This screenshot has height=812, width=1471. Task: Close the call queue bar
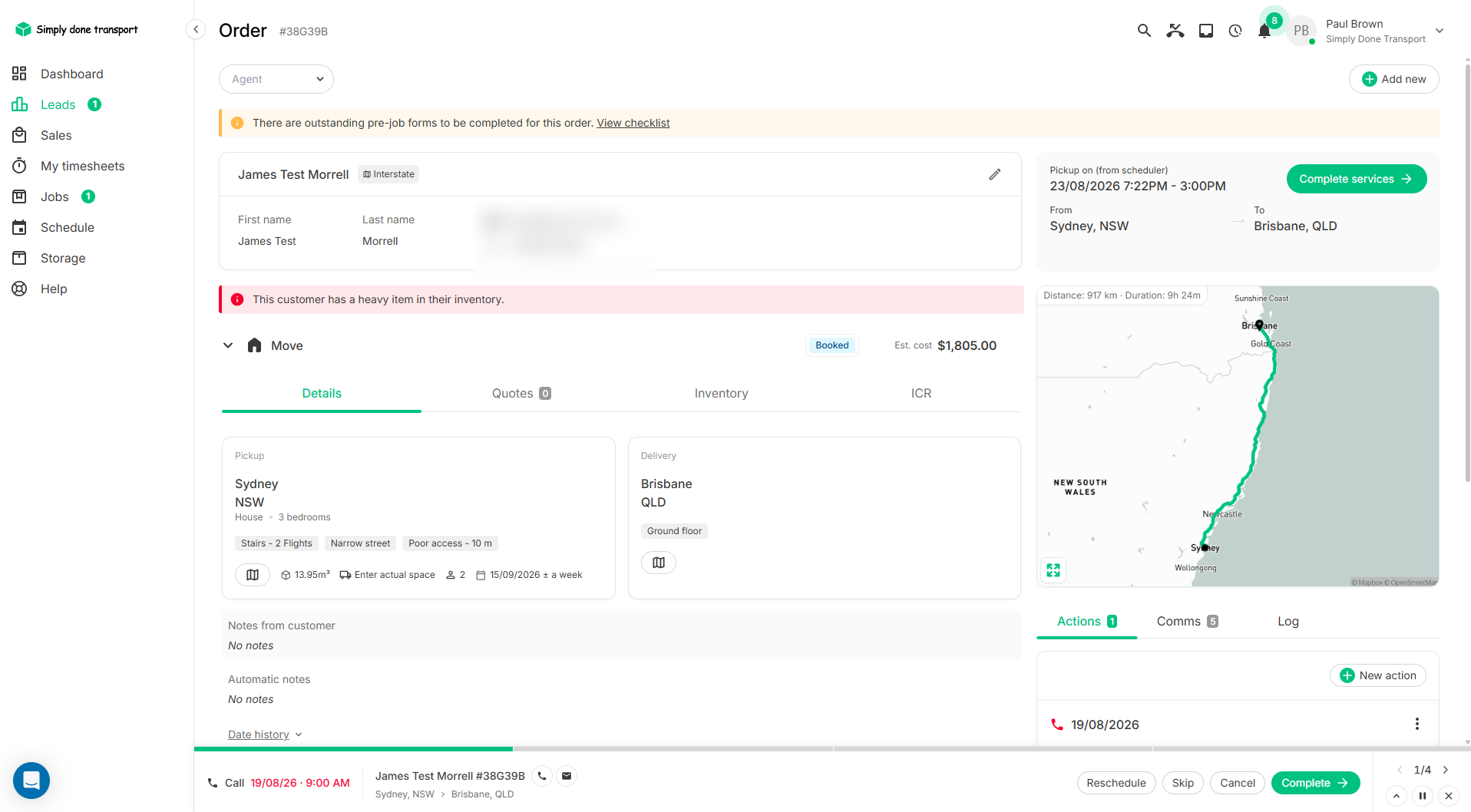pos(1449,796)
